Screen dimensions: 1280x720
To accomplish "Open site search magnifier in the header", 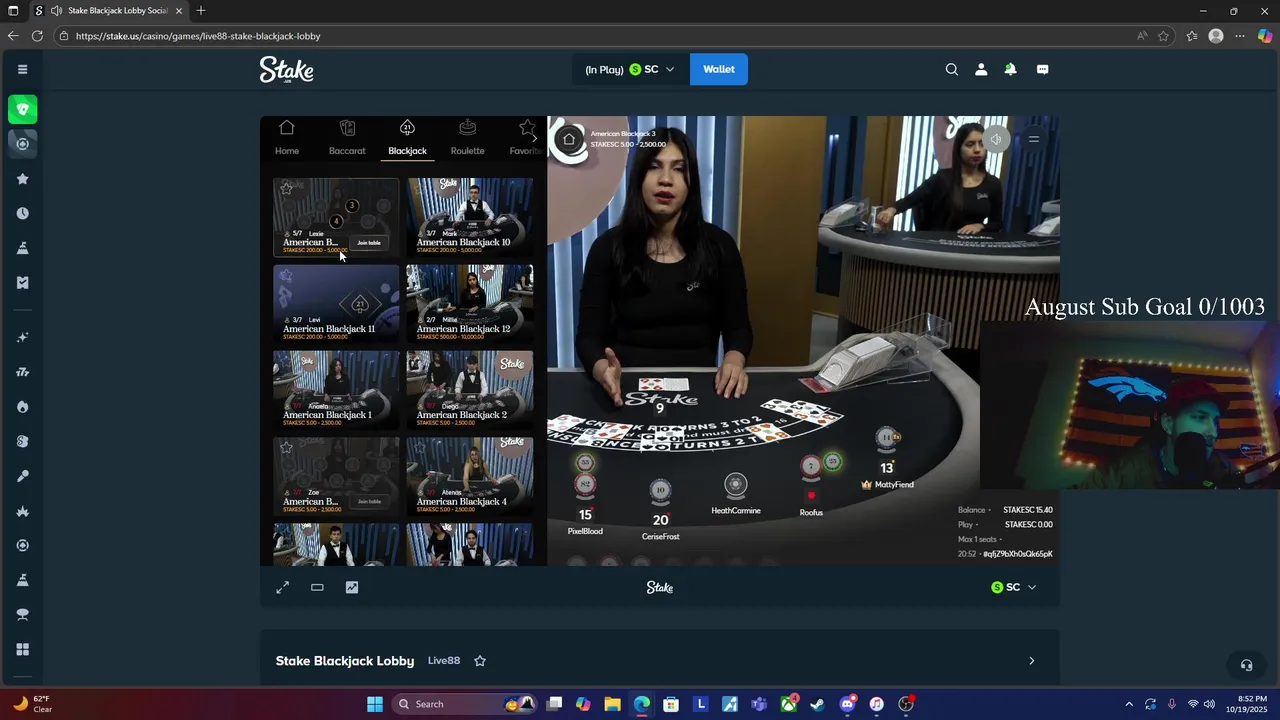I will [x=952, y=70].
